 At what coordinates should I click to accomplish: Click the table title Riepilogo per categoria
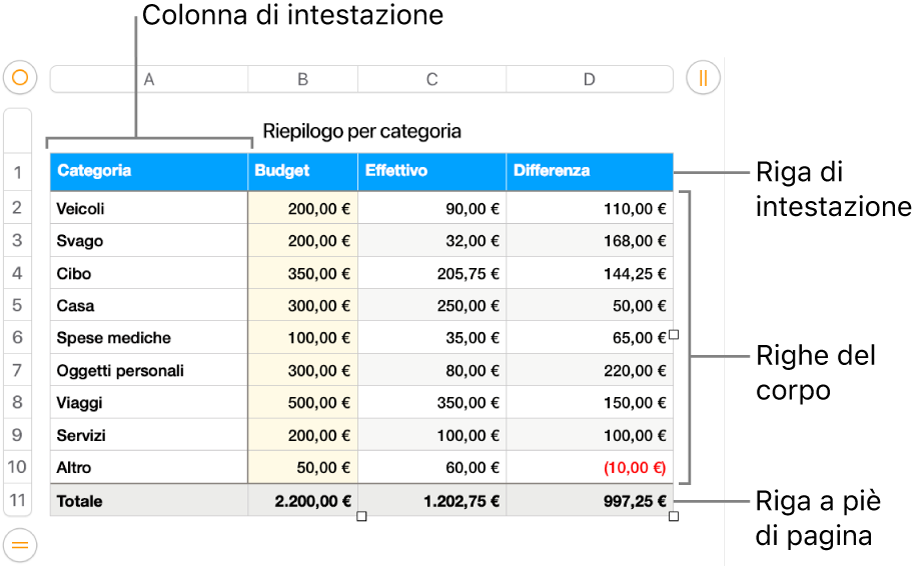(x=362, y=131)
